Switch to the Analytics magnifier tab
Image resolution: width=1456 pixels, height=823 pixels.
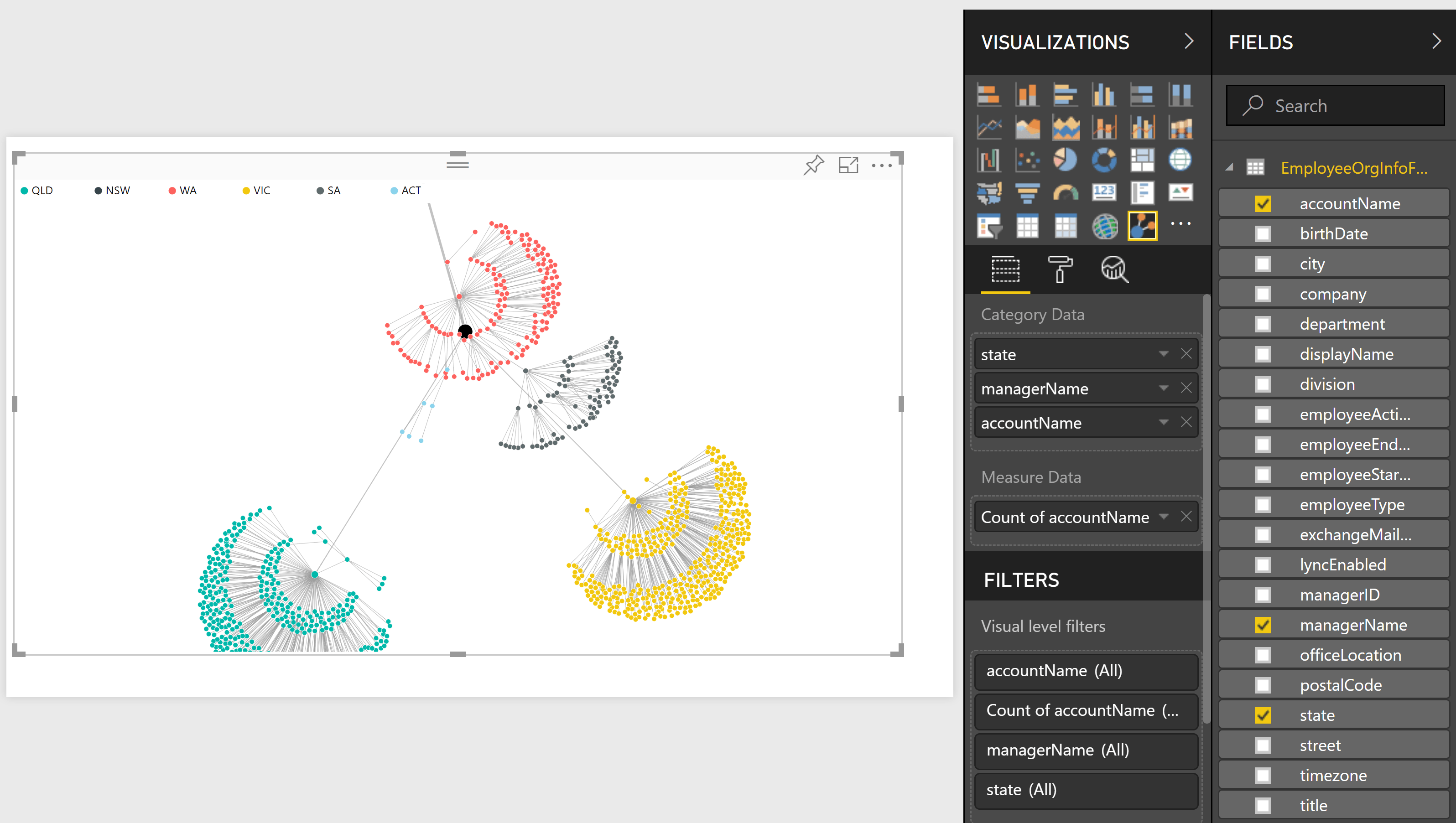pyautogui.click(x=1114, y=269)
